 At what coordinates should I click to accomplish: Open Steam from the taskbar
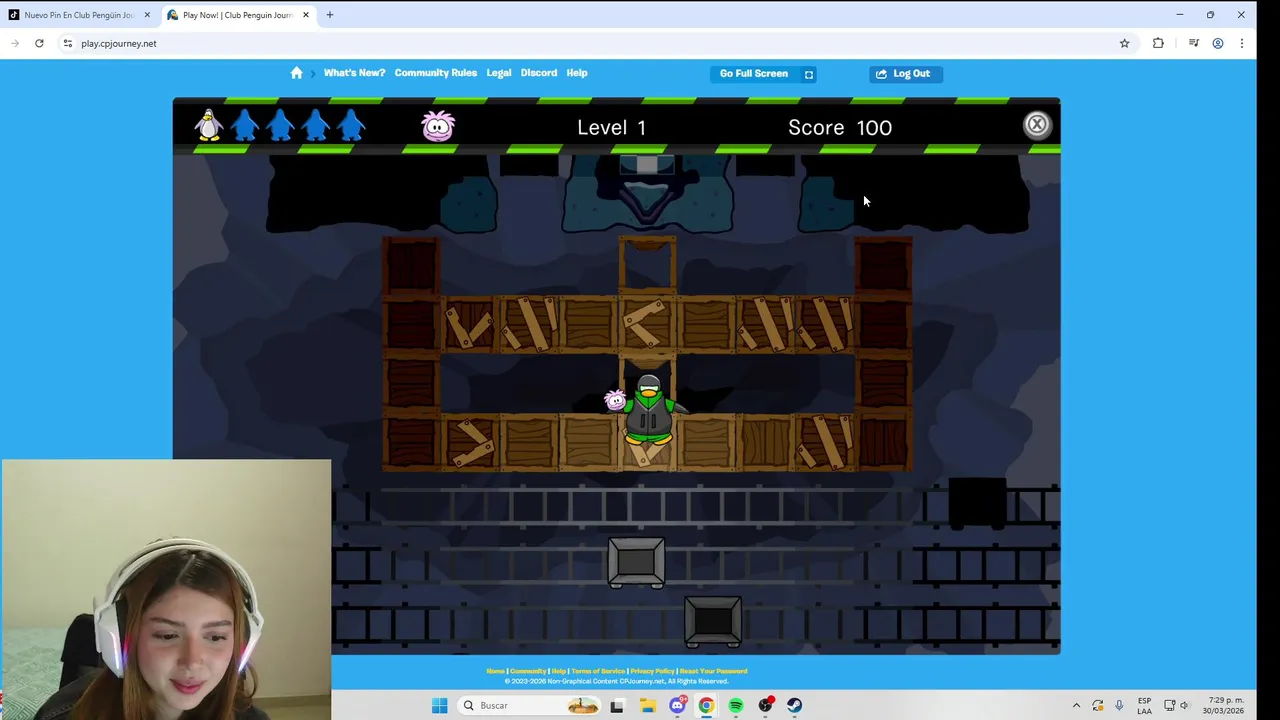pos(795,706)
